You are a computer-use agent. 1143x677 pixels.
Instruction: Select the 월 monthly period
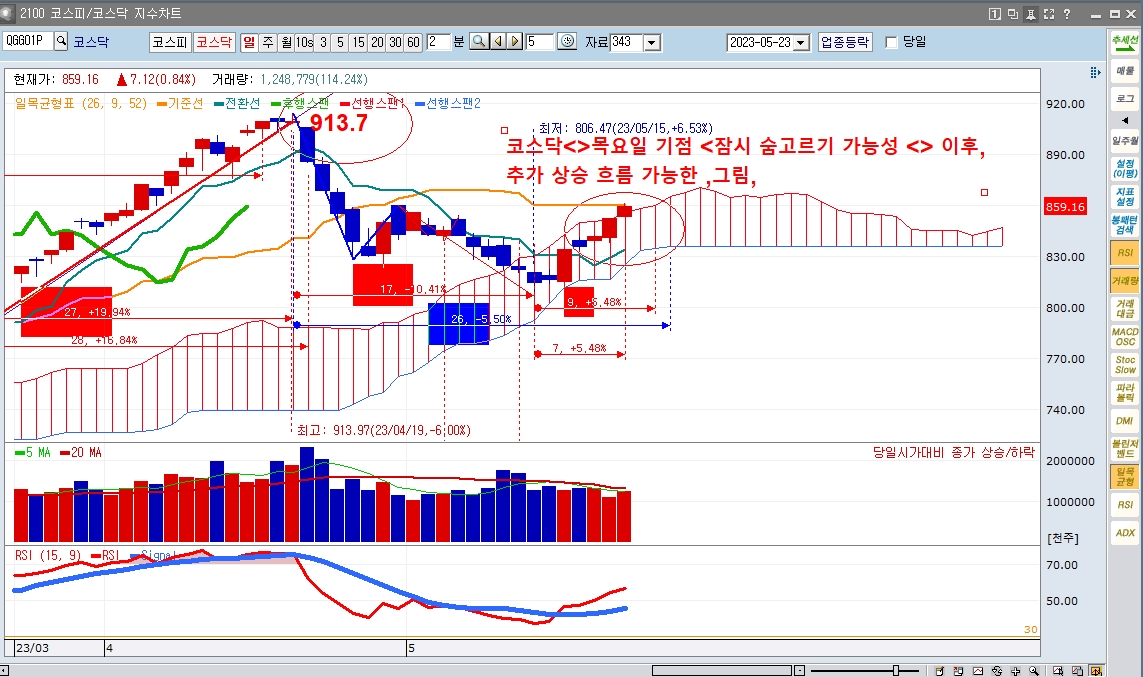pos(286,42)
